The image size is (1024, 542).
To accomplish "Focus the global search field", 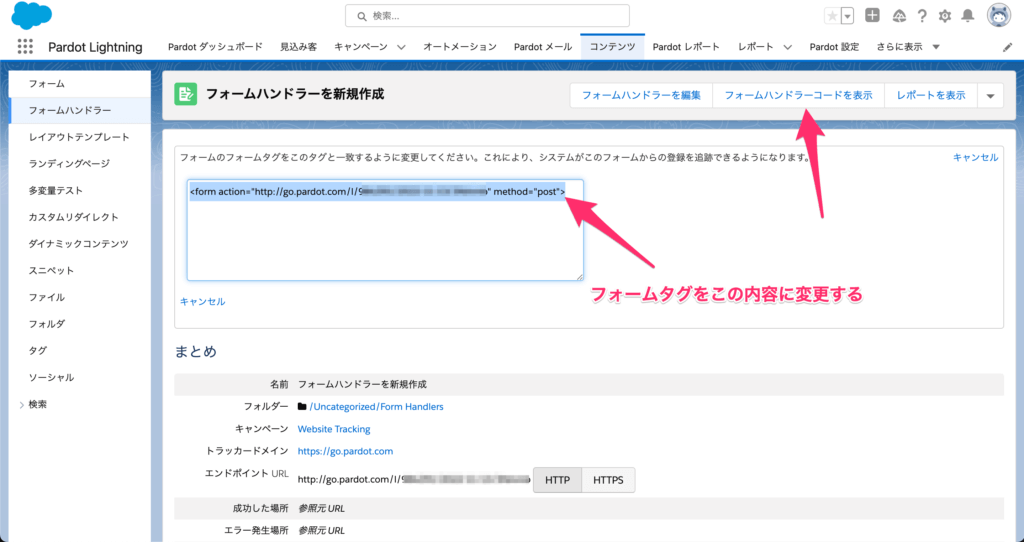I will [487, 16].
